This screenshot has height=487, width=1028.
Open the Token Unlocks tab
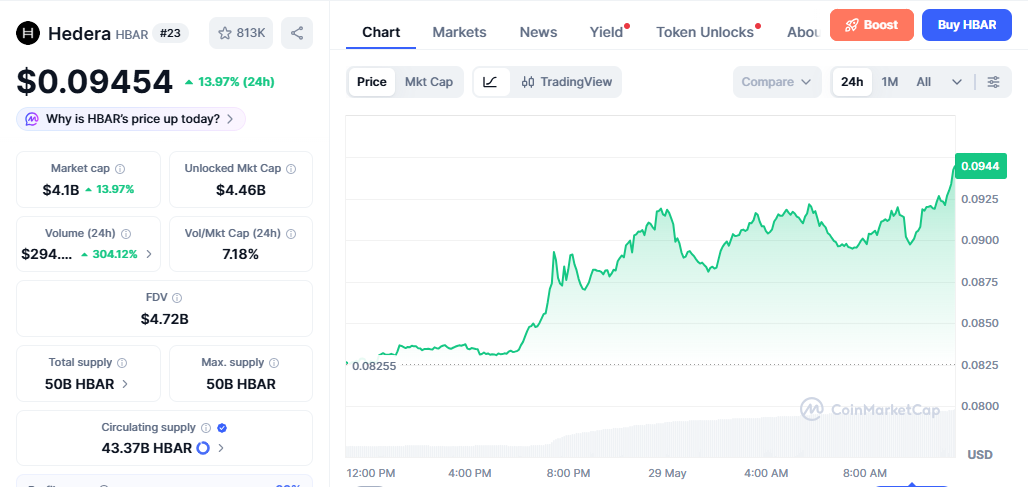pos(705,32)
